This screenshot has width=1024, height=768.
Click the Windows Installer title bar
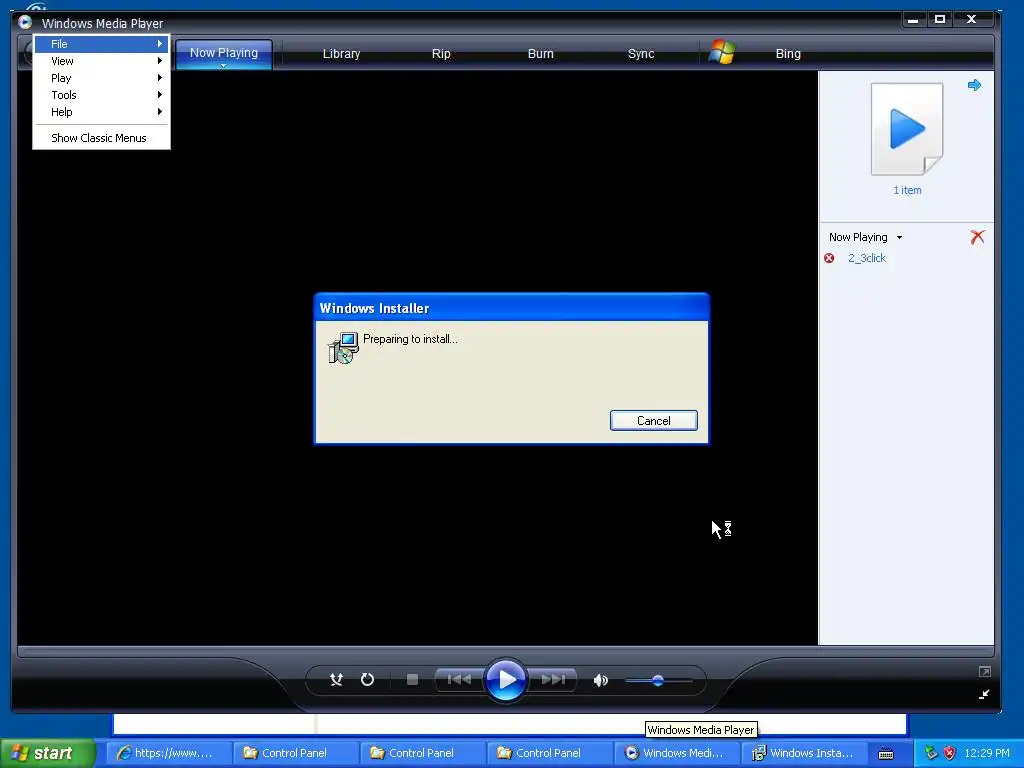[511, 308]
